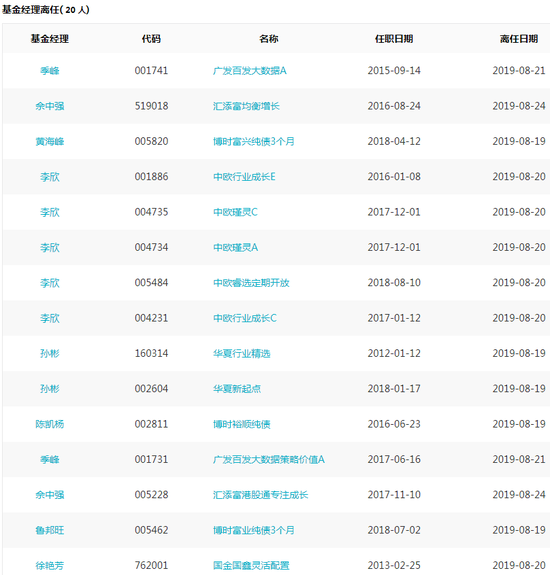Open manager 李欣 in the 001886 row
The image size is (550, 575).
click(x=50, y=177)
